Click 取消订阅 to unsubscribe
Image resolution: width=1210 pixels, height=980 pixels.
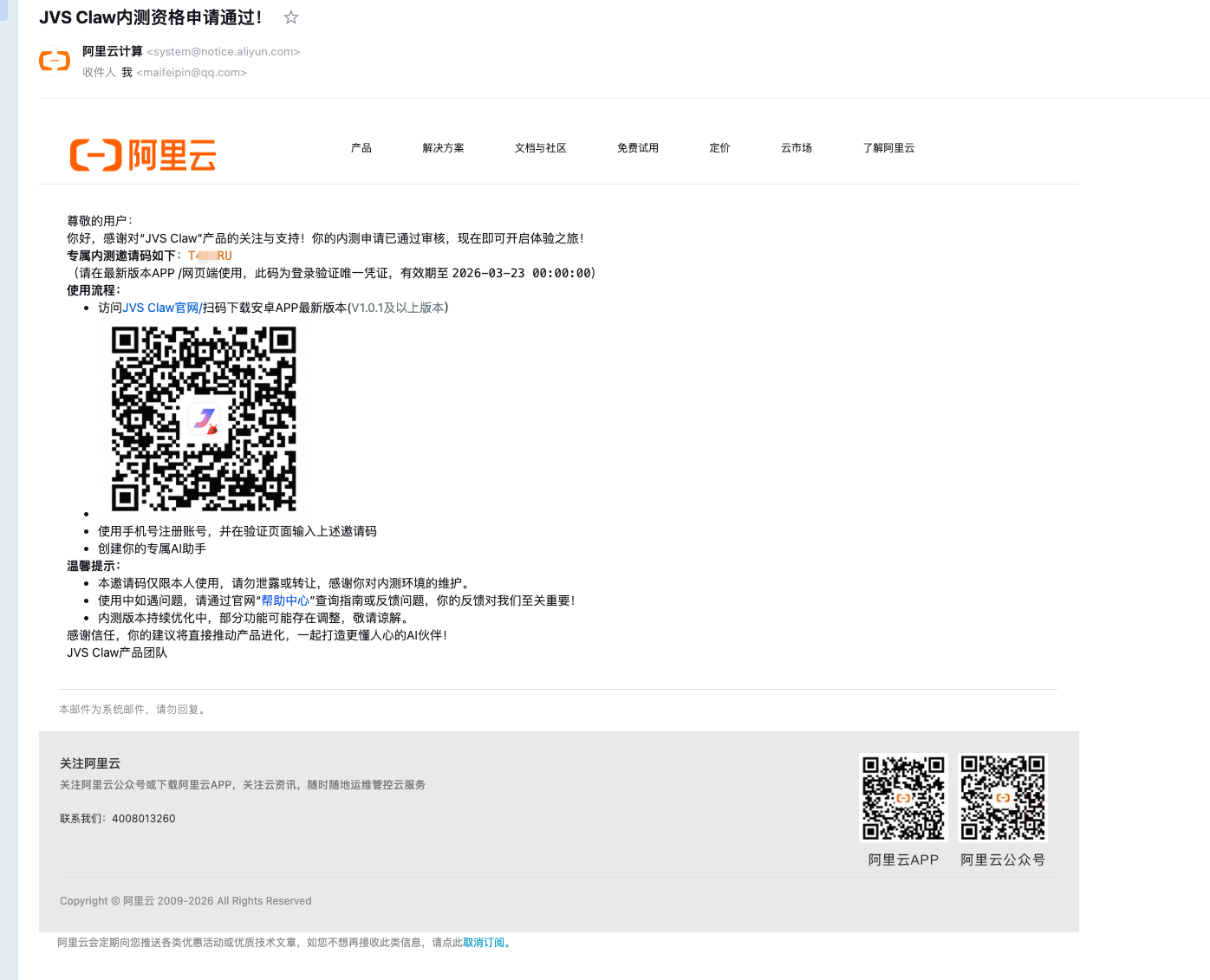point(484,943)
